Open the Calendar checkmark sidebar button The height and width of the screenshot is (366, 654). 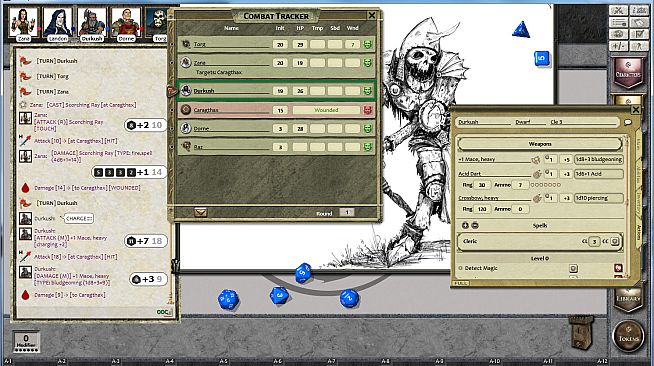[639, 34]
